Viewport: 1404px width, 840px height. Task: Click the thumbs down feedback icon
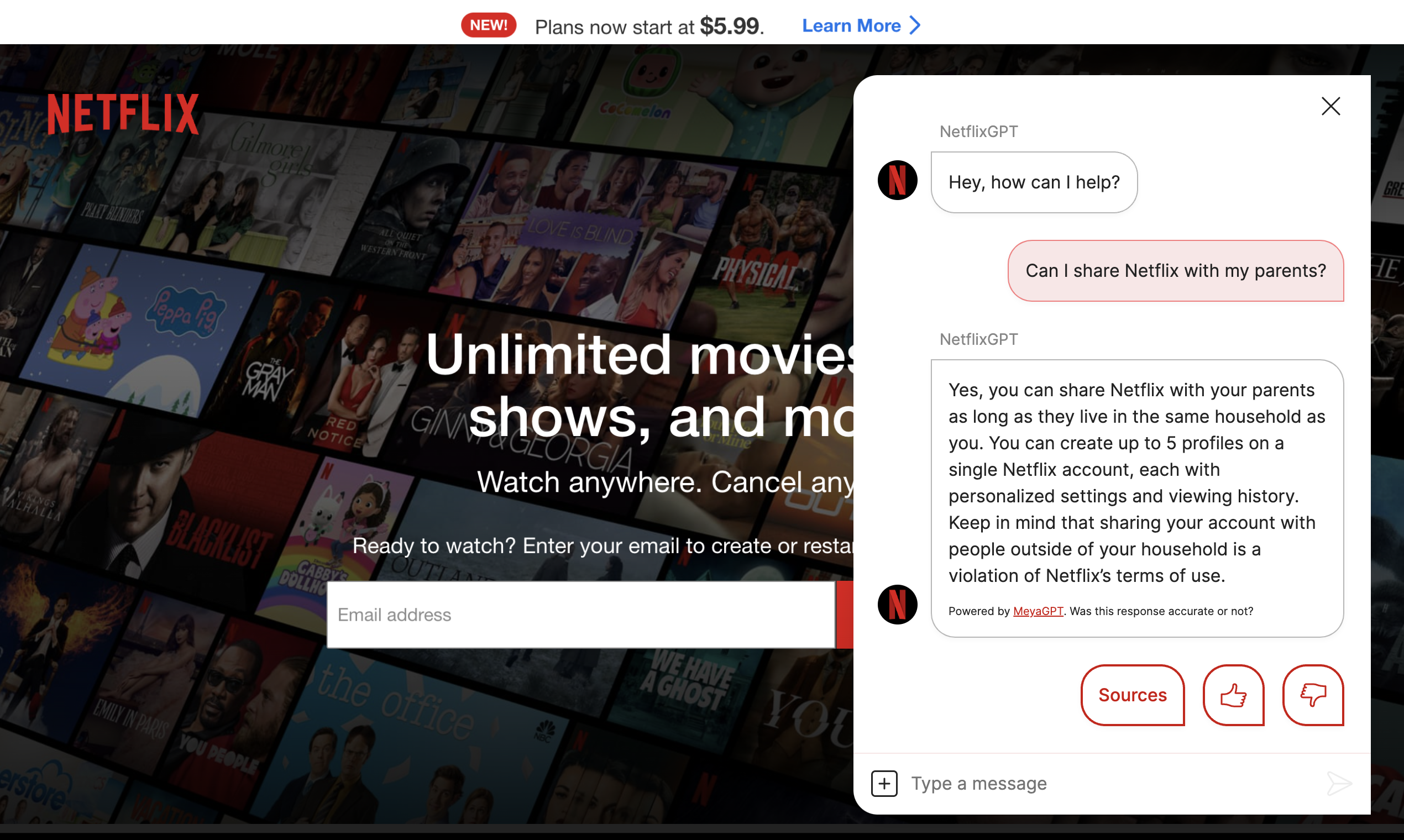tap(1313, 695)
